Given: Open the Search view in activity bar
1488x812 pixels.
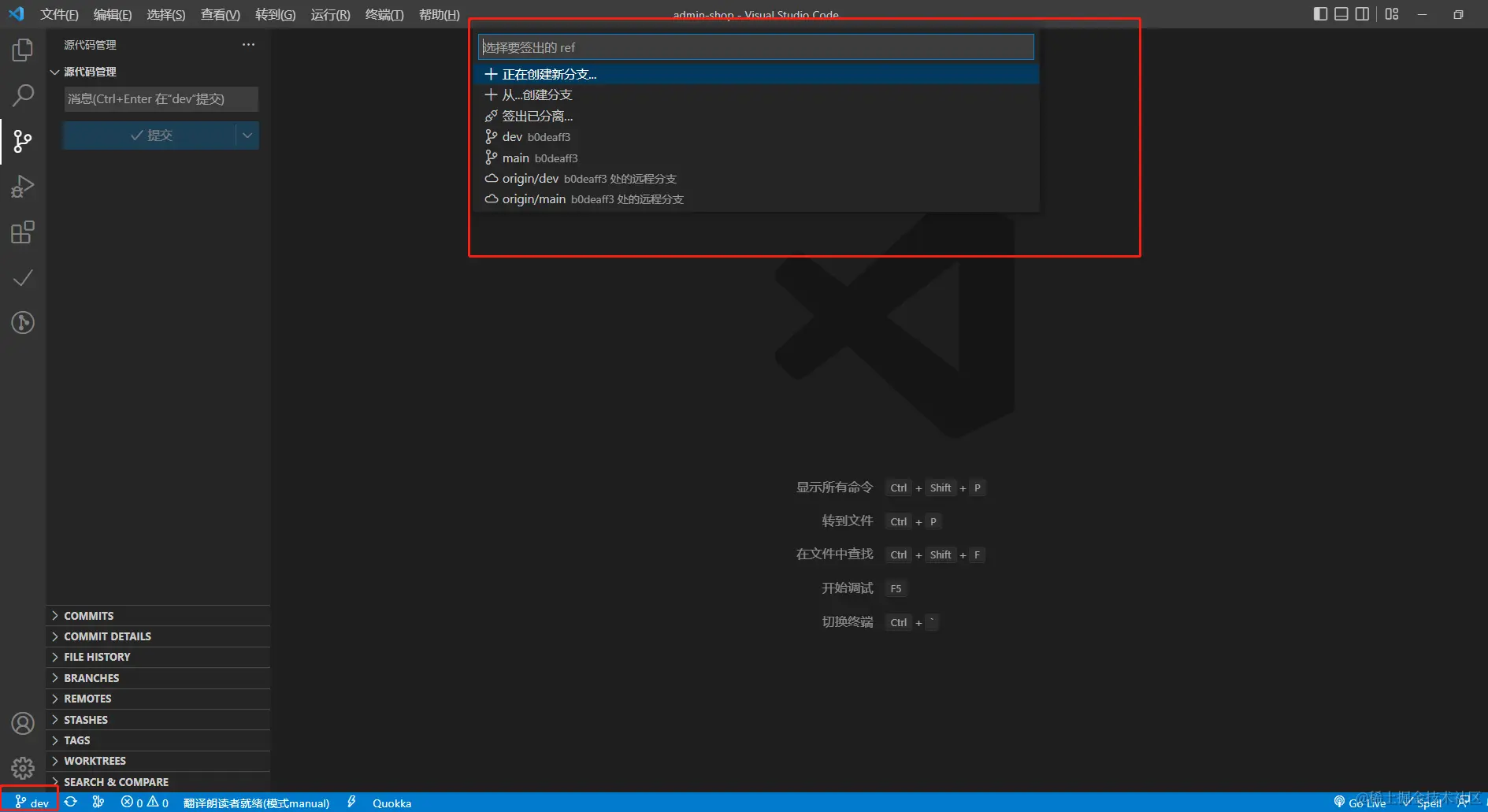Looking at the screenshot, I should [23, 96].
